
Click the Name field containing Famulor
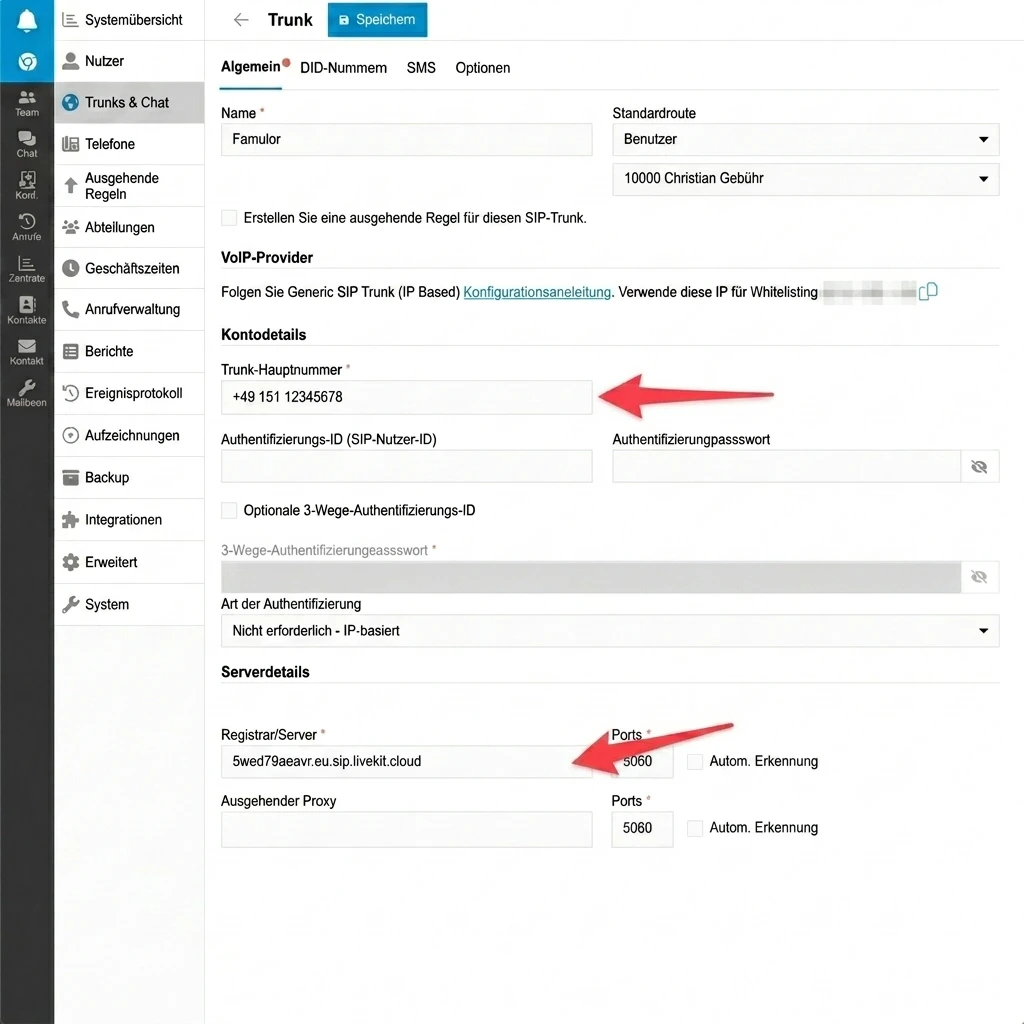407,140
